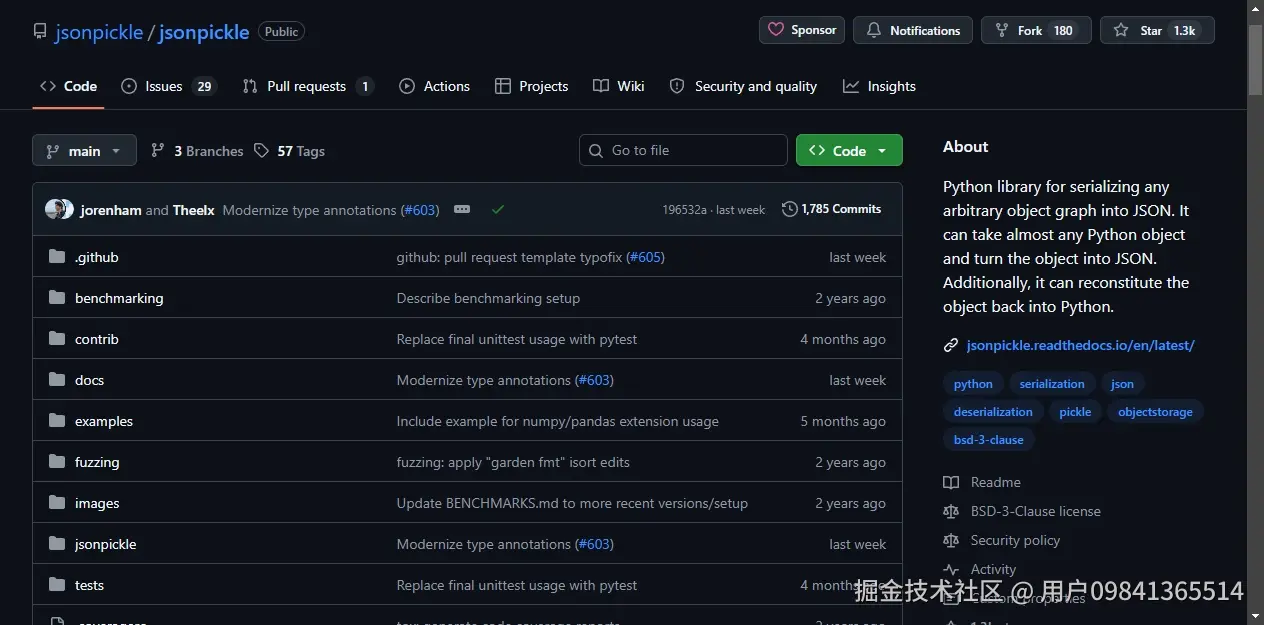Open the #605 pull request link
This screenshot has width=1264, height=625.
pos(645,257)
